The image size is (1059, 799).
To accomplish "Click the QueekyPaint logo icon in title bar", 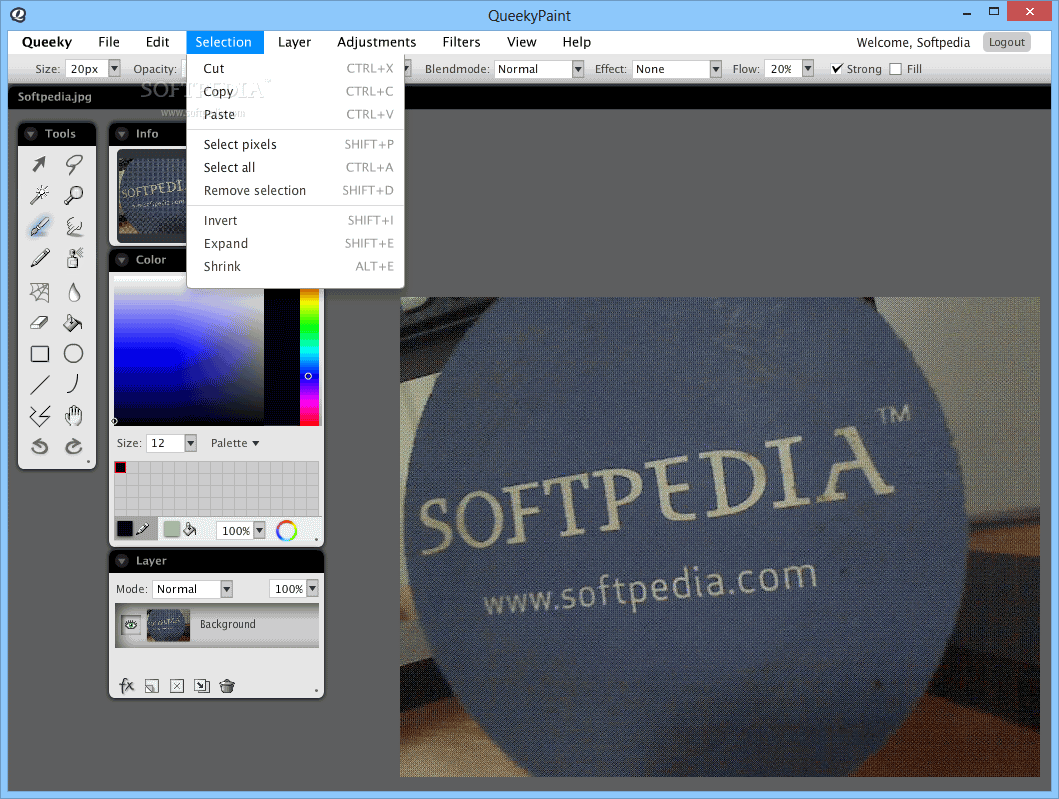I will (x=18, y=15).
